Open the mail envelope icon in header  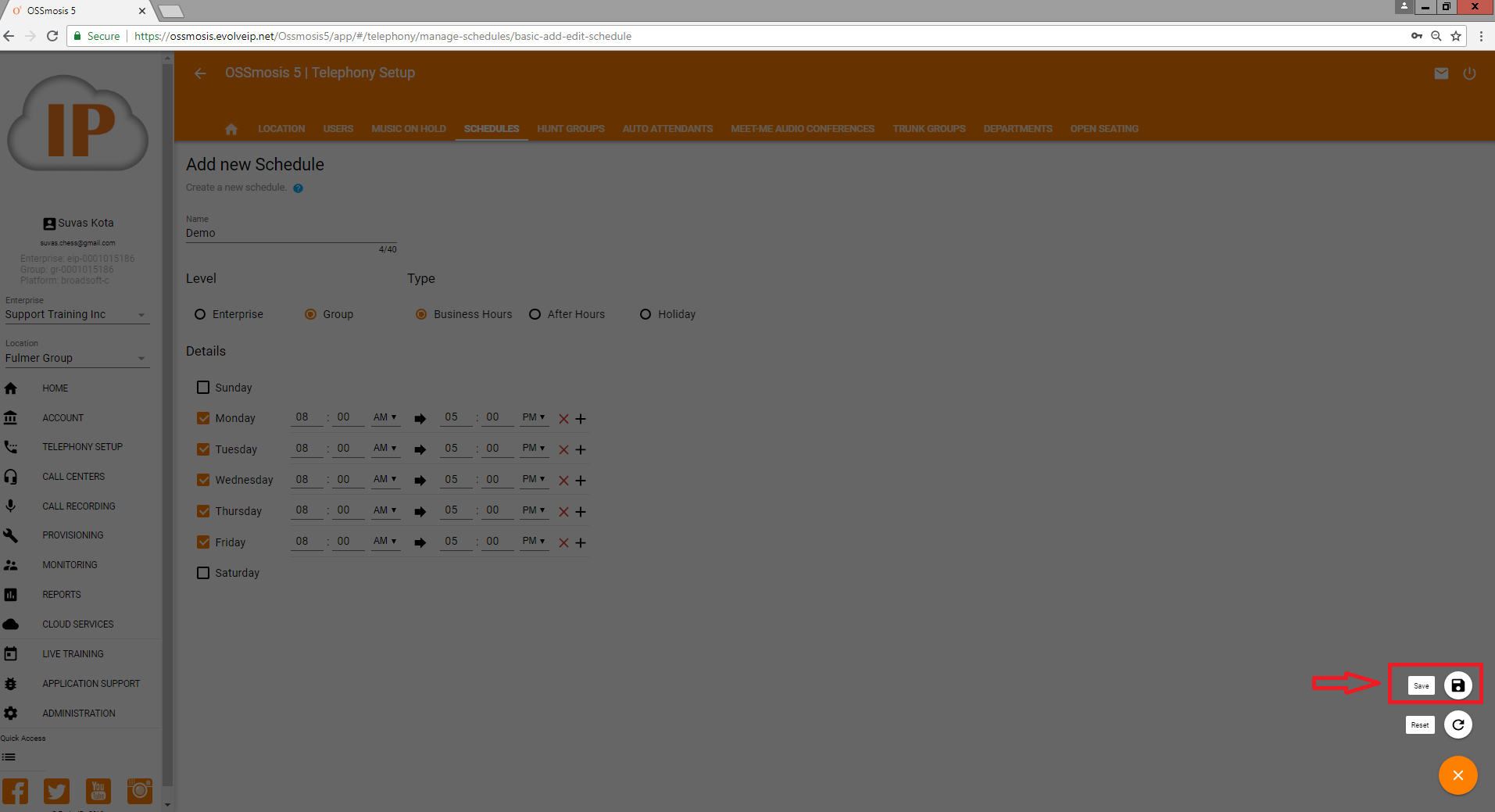1441,73
